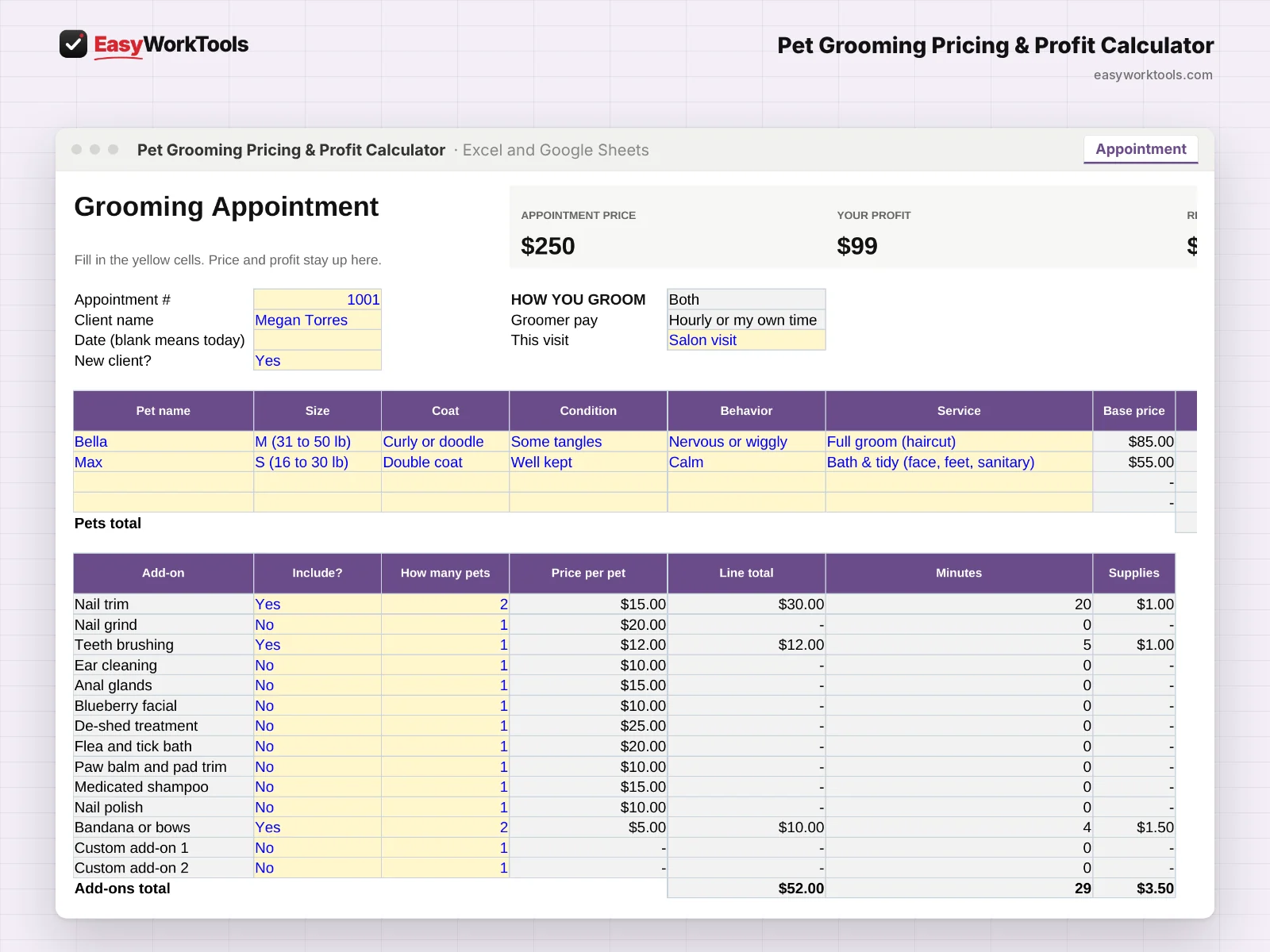Edit the client name Megan Torres
Image resolution: width=1270 pixels, height=952 pixels.
317,320
